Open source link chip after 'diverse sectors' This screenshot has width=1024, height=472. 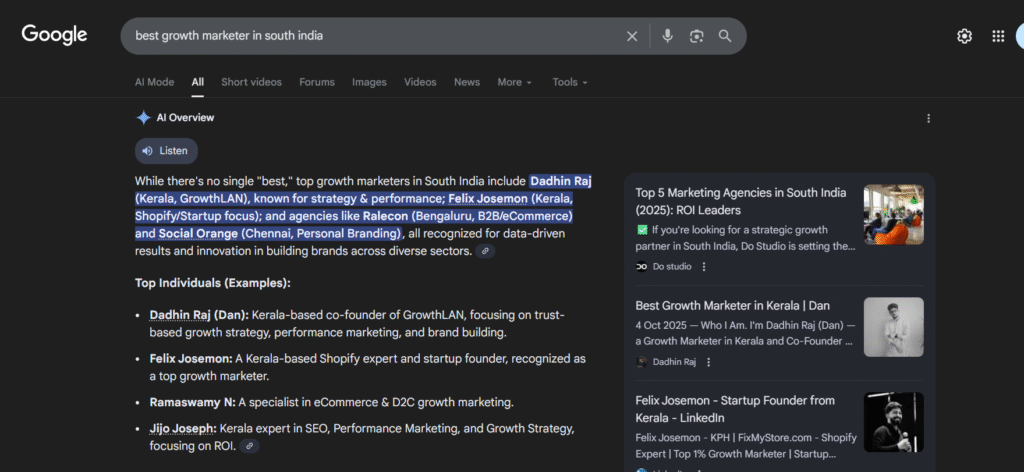[485, 251]
